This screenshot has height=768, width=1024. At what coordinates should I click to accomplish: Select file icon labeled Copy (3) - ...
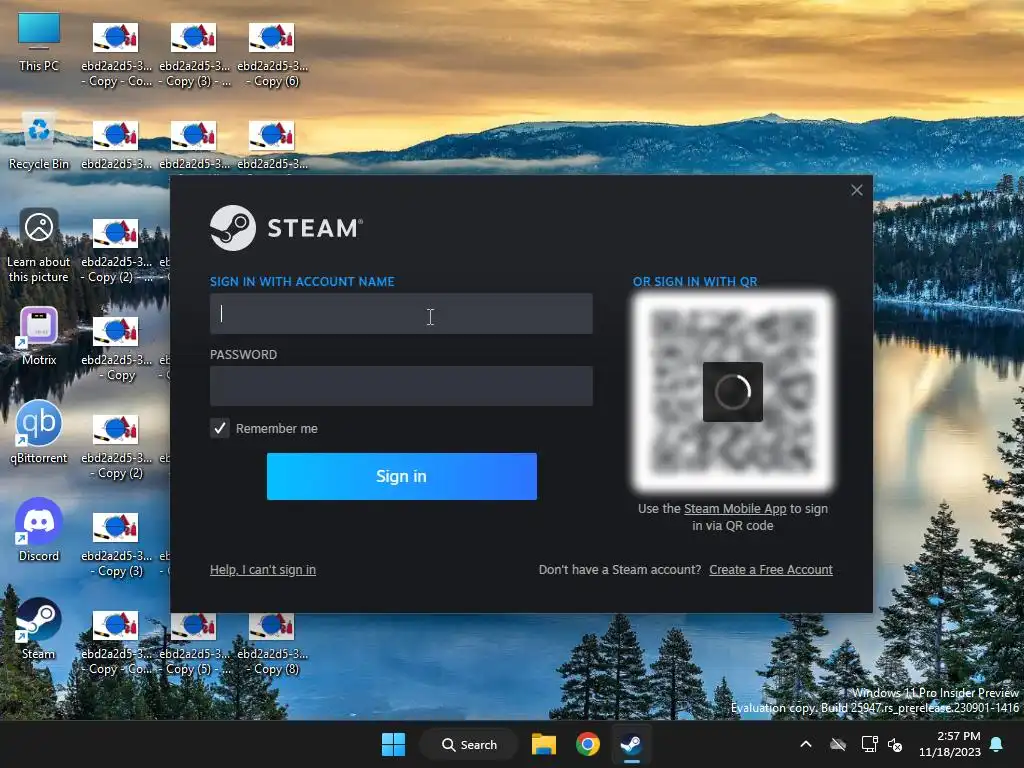coord(194,56)
